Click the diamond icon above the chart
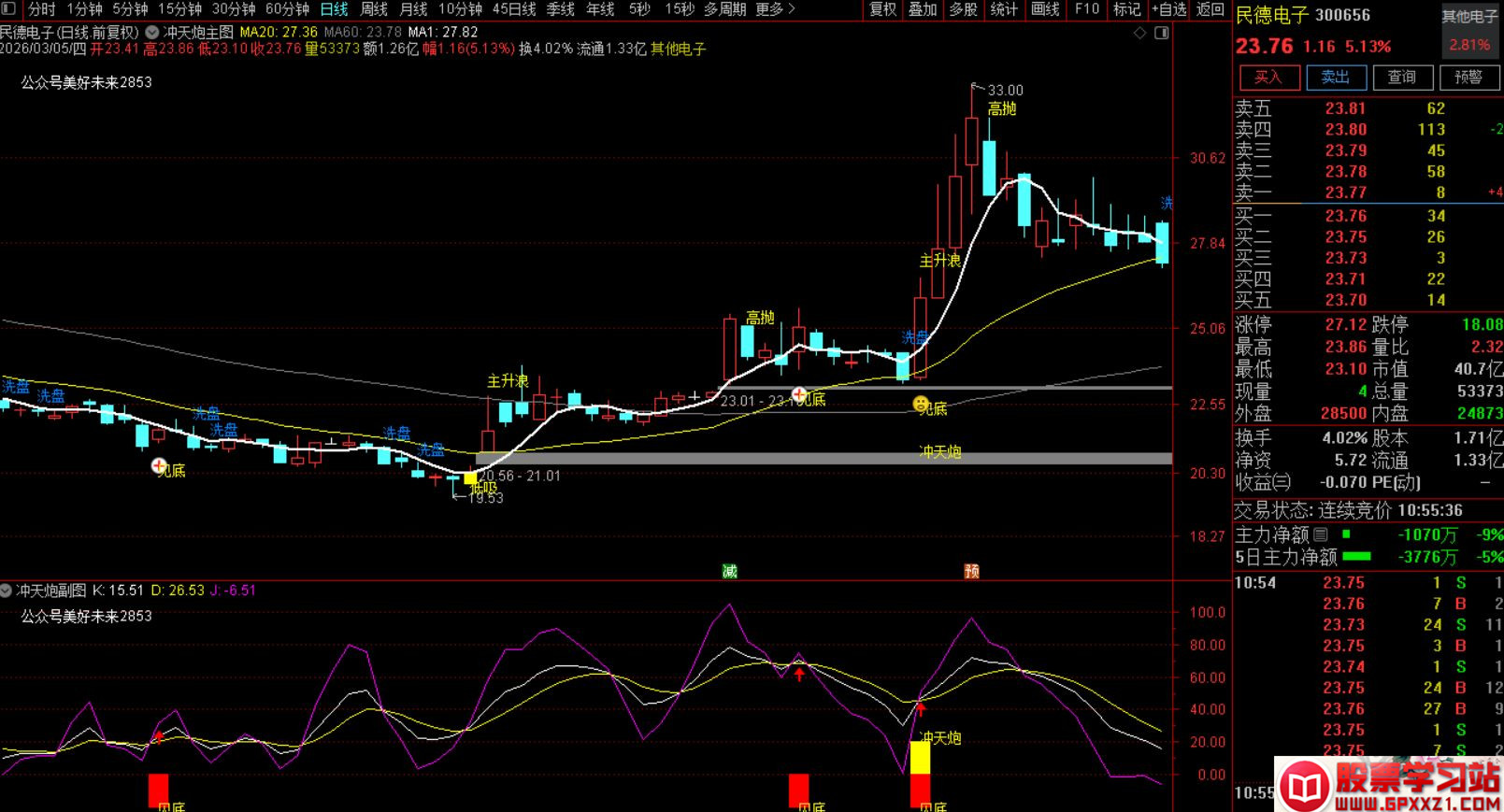The width and height of the screenshot is (1504, 812). (1139, 33)
